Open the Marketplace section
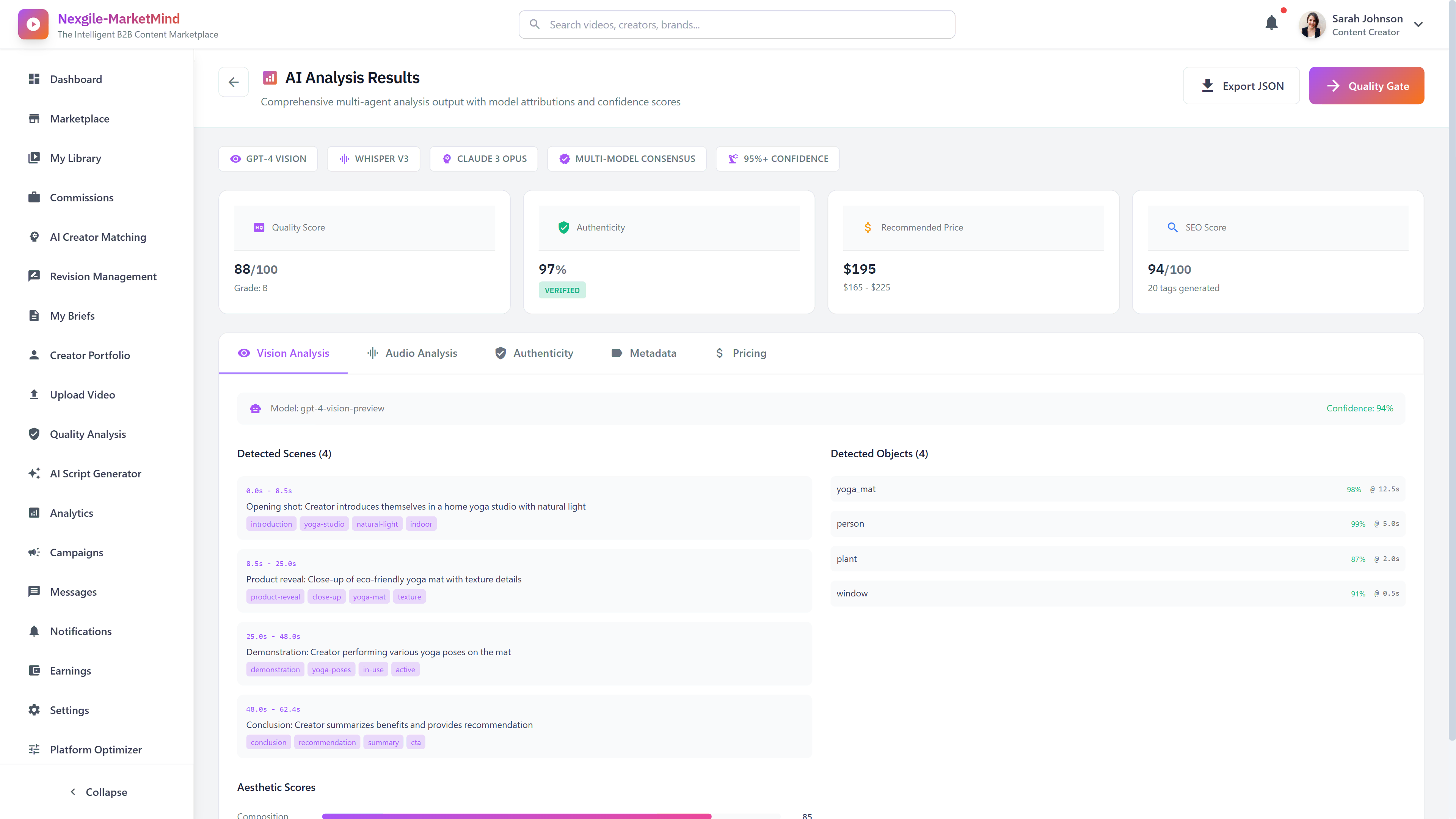Image resolution: width=1456 pixels, height=819 pixels. point(79,119)
